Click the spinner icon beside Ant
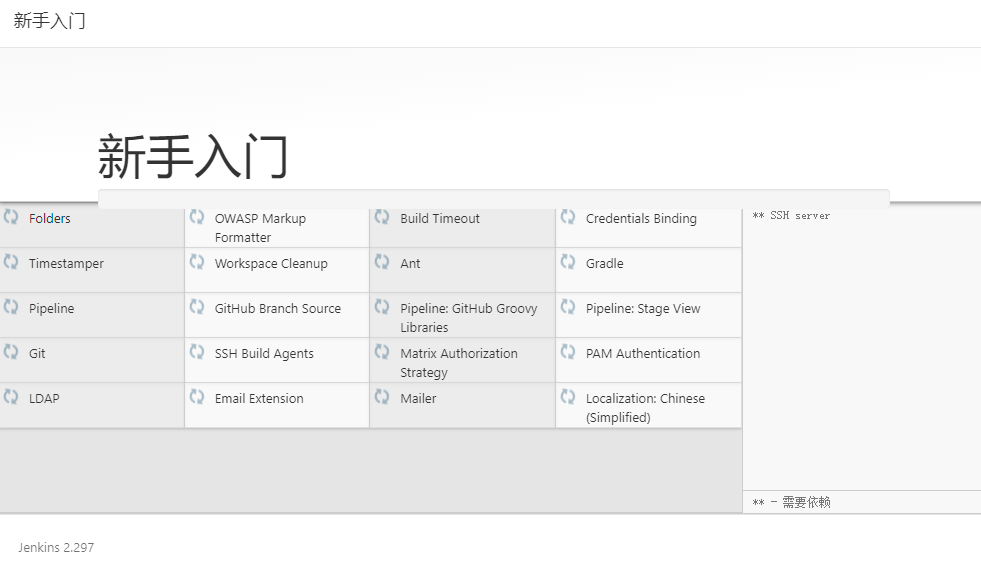 click(x=382, y=261)
